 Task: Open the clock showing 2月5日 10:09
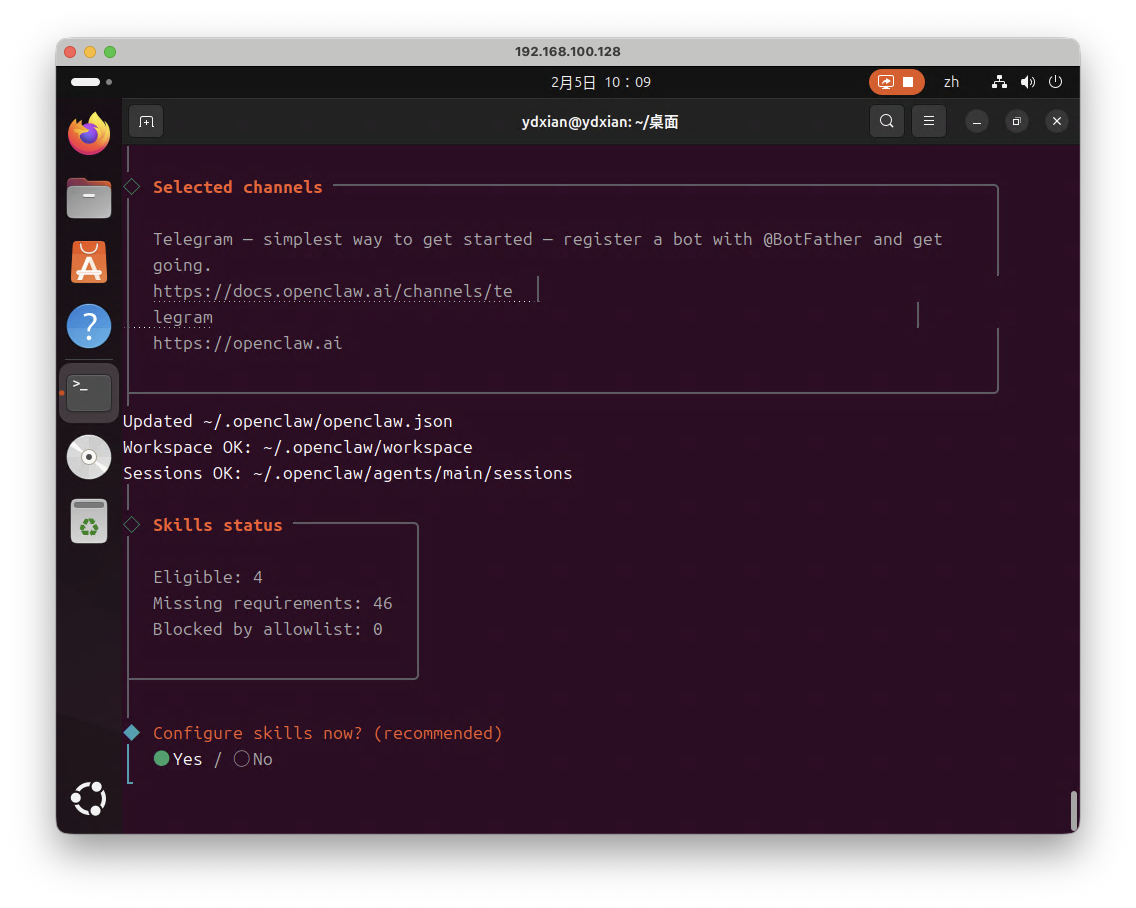[601, 82]
